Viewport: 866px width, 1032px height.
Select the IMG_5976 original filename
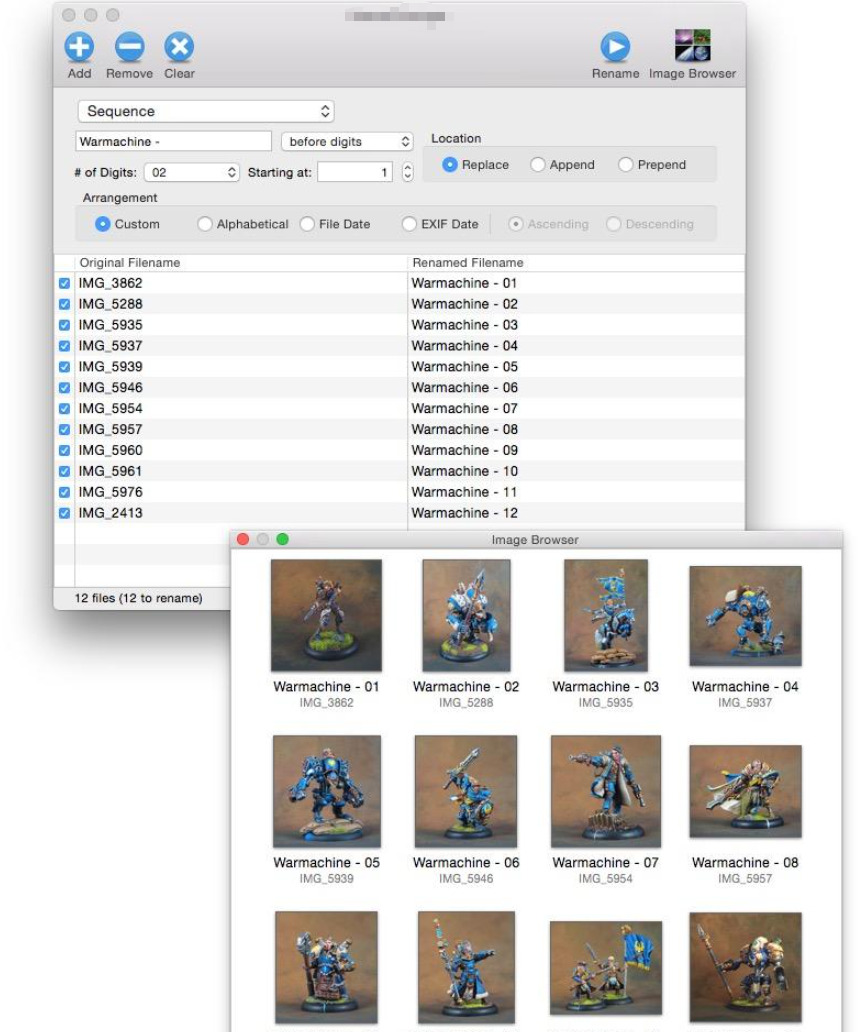[x=111, y=492]
